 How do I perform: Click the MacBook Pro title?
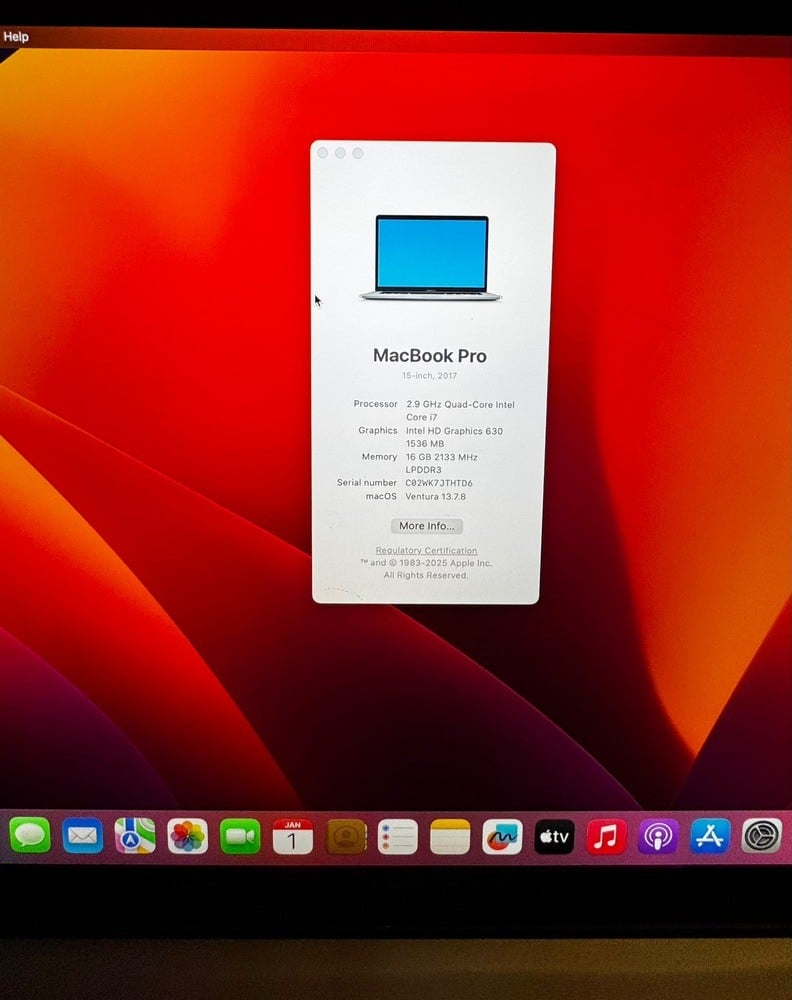tap(430, 355)
